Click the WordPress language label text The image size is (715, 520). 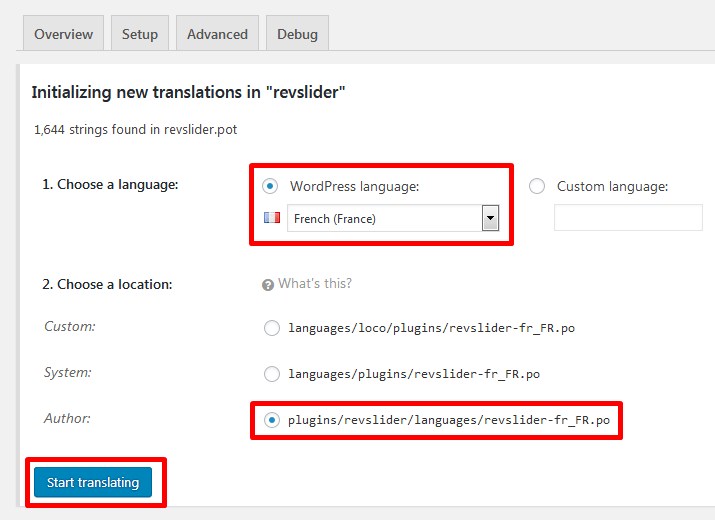pos(354,186)
